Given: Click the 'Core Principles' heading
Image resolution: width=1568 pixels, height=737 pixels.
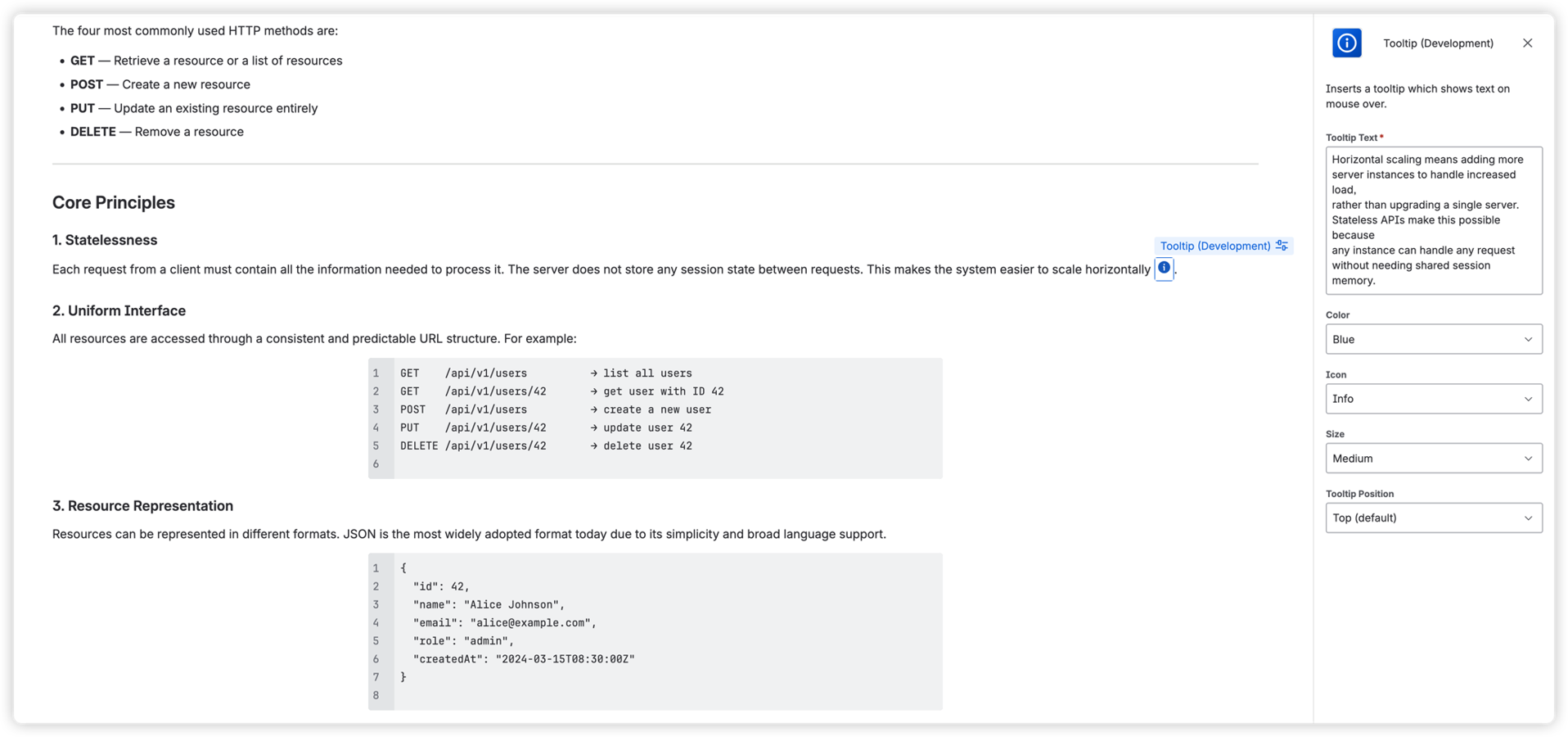Looking at the screenshot, I should (113, 202).
